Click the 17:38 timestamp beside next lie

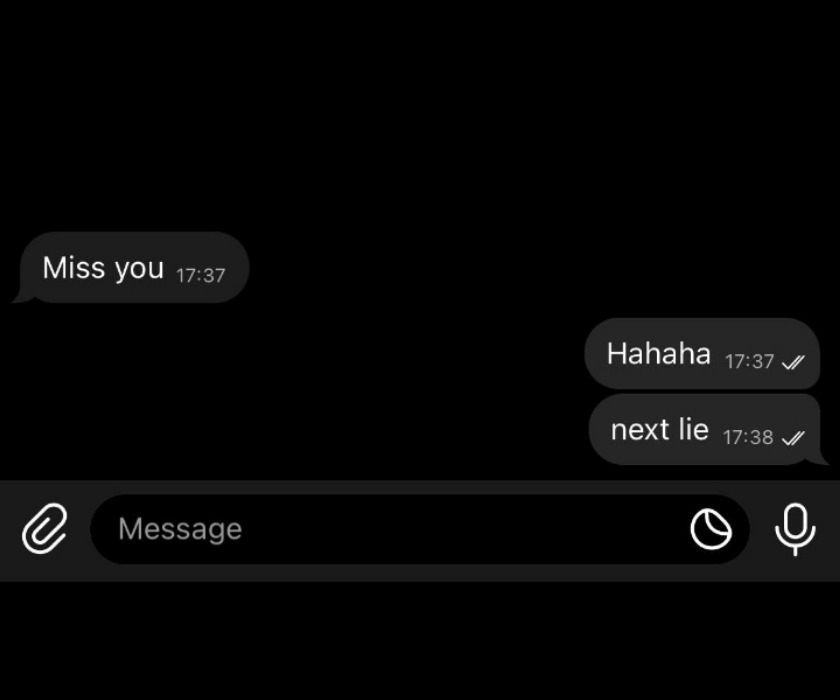pyautogui.click(x=748, y=437)
